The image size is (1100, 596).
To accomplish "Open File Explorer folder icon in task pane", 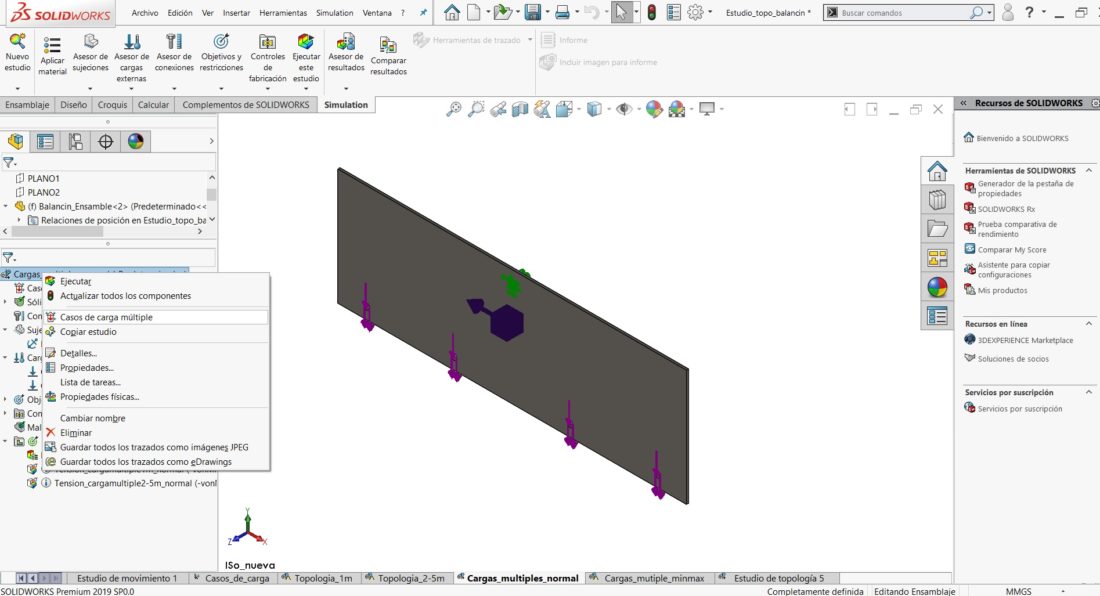I will pos(937,229).
